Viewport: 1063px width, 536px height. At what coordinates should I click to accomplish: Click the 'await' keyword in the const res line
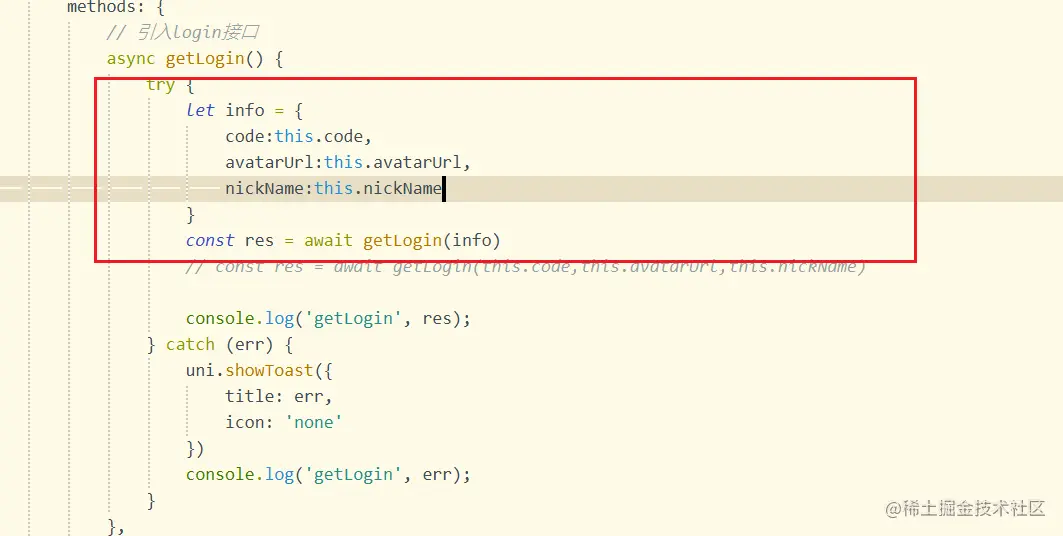coord(328,241)
